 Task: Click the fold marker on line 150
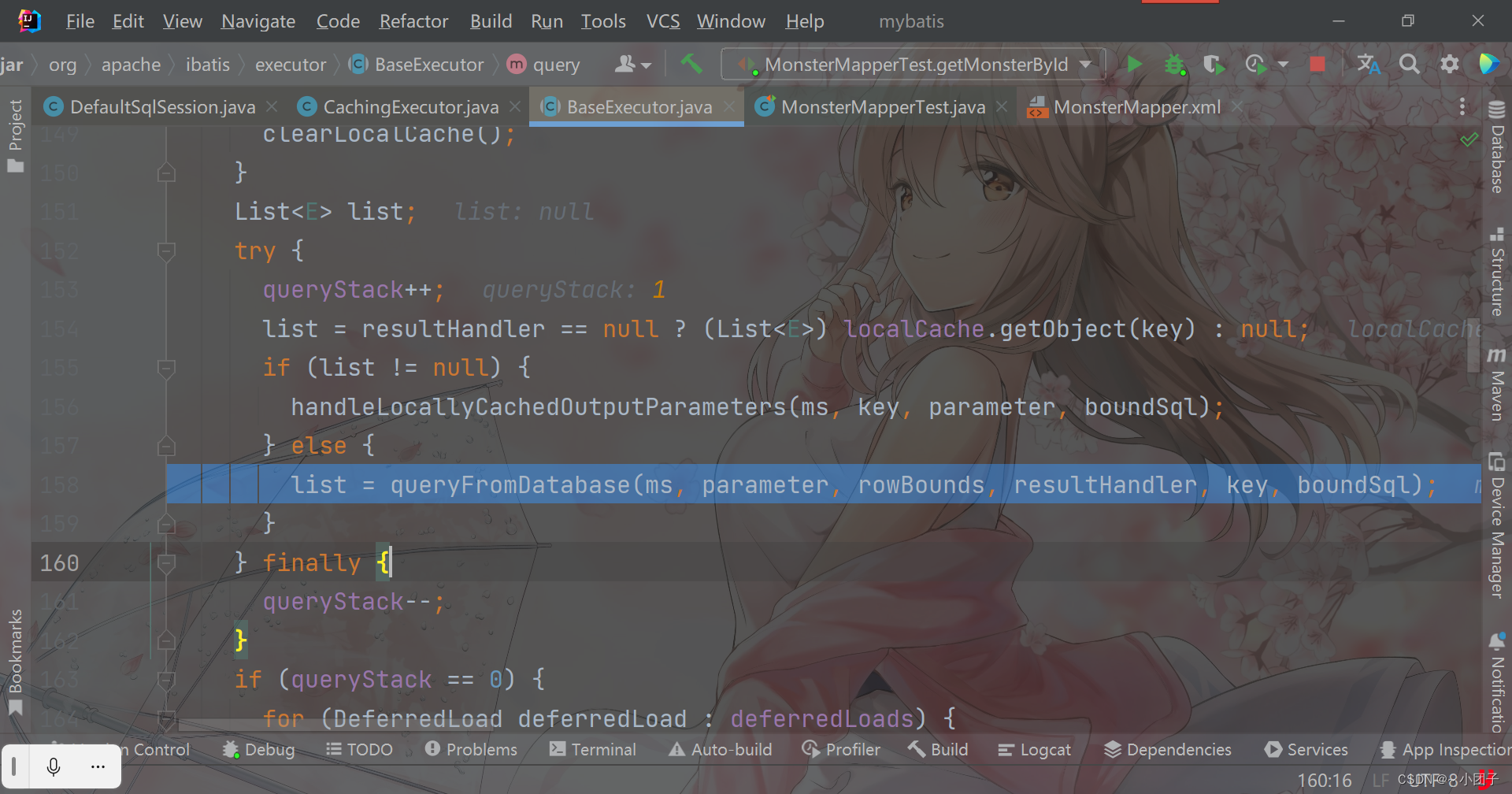click(166, 173)
